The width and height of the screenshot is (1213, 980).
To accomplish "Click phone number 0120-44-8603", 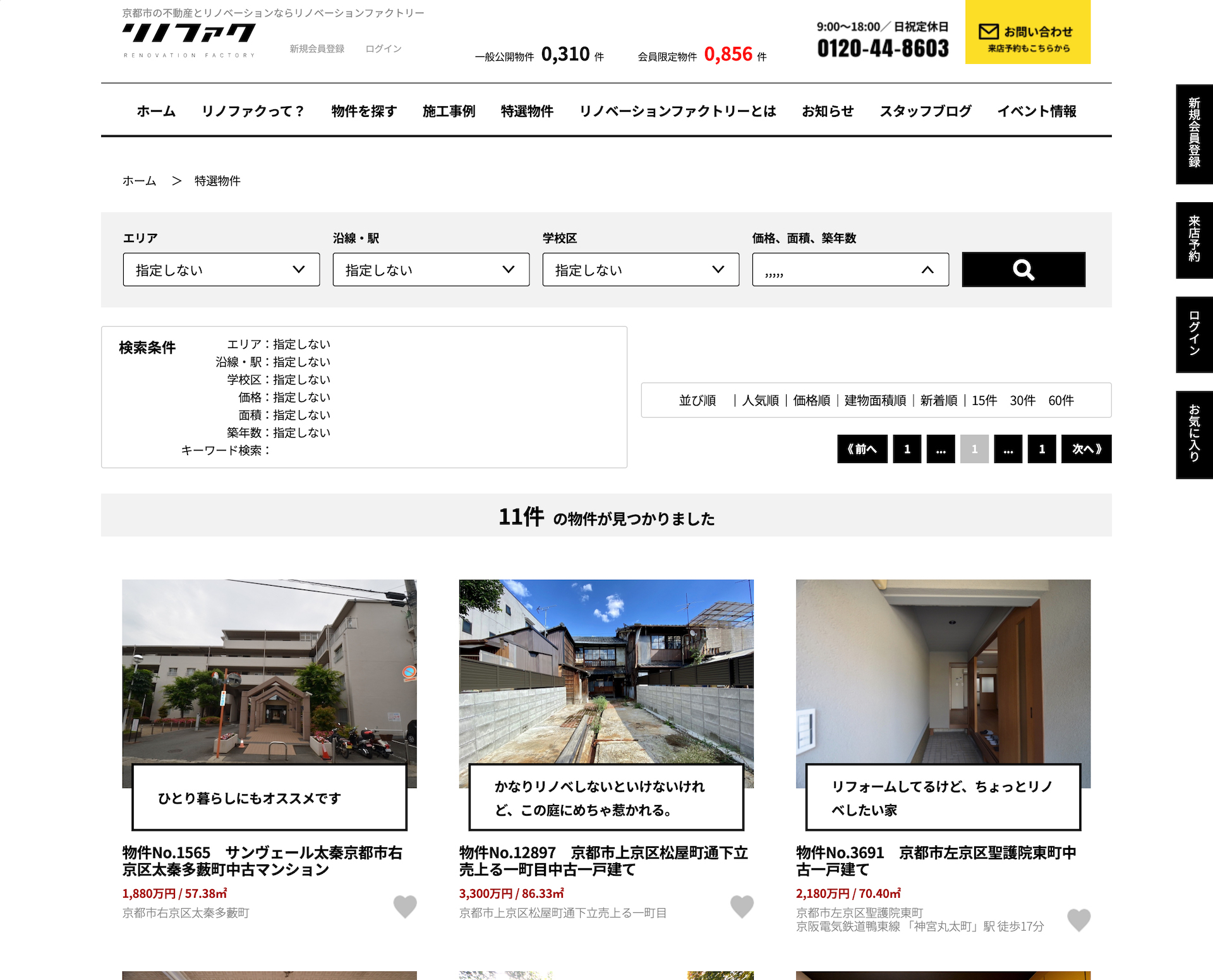I will coord(883,49).
